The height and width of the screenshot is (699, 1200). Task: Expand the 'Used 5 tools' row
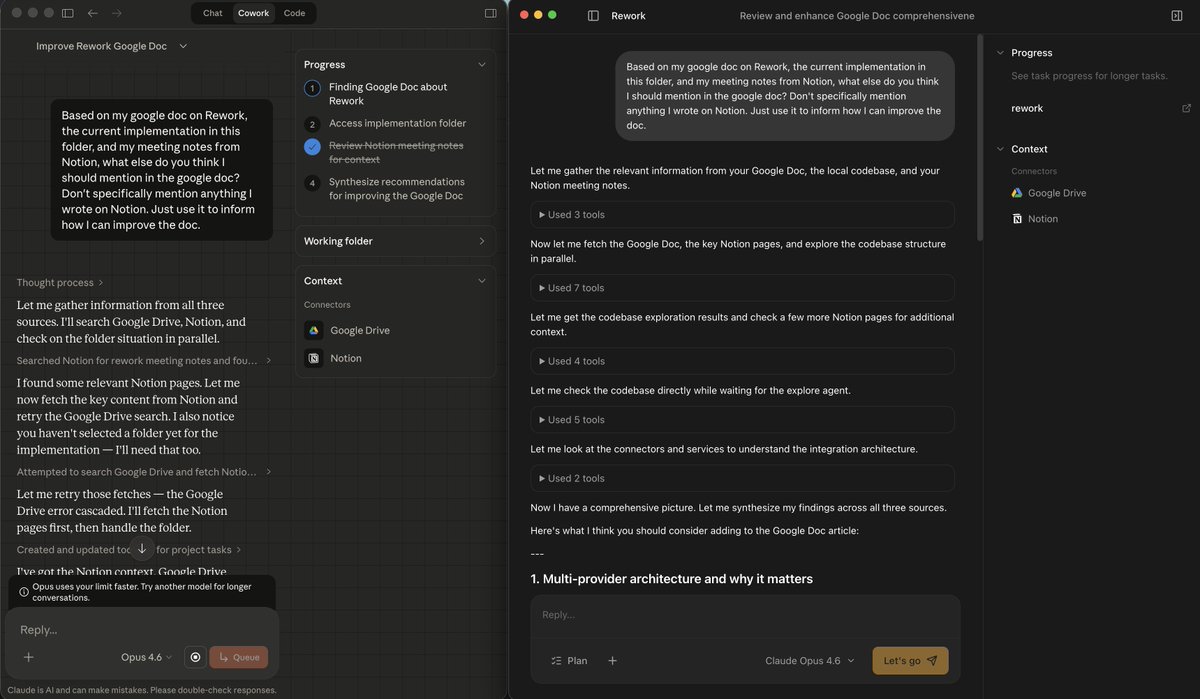[742, 420]
